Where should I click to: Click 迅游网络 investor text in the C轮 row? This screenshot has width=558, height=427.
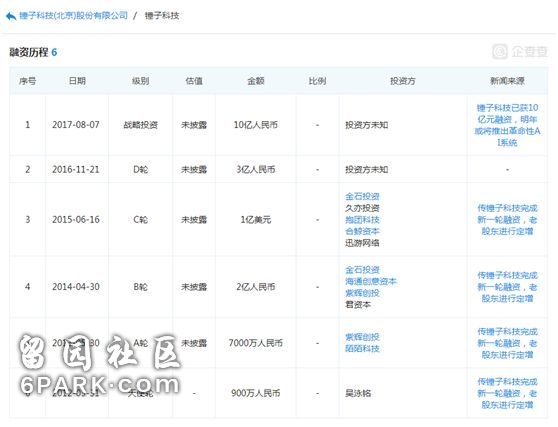362,243
